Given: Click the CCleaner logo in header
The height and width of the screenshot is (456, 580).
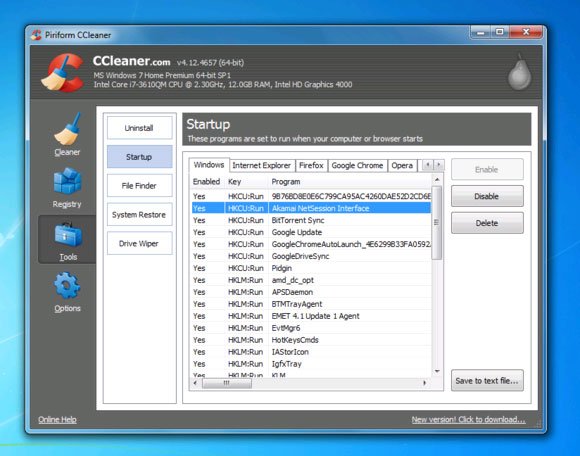Looking at the screenshot, I should 62,73.
